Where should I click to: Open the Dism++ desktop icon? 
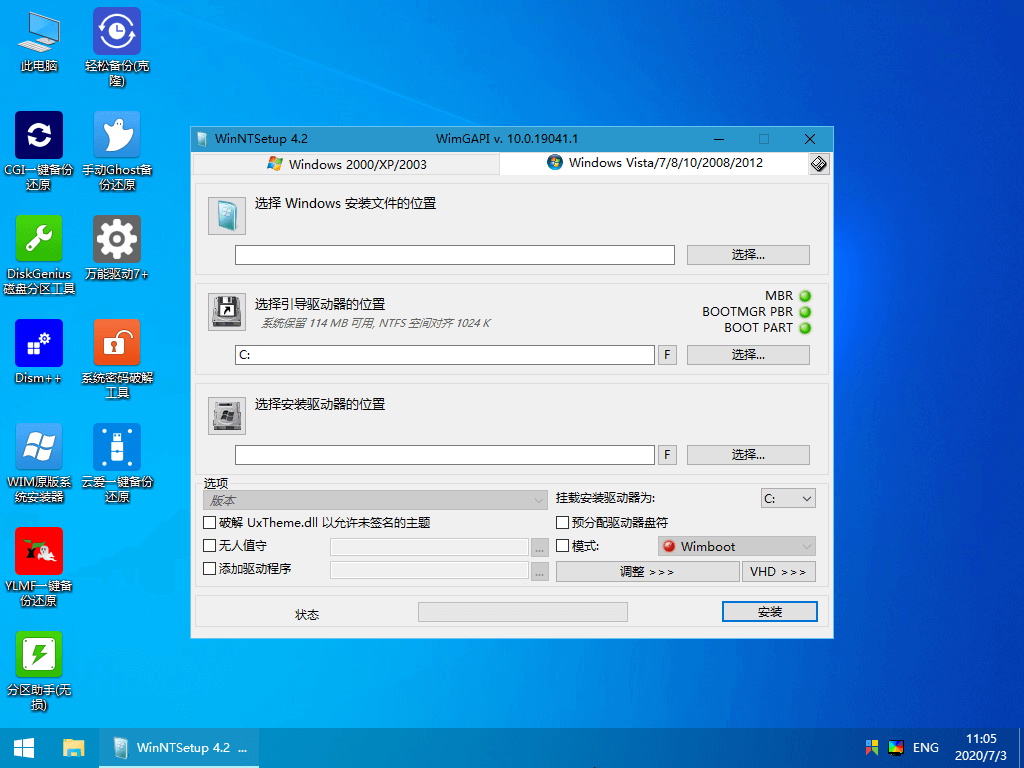(x=39, y=344)
